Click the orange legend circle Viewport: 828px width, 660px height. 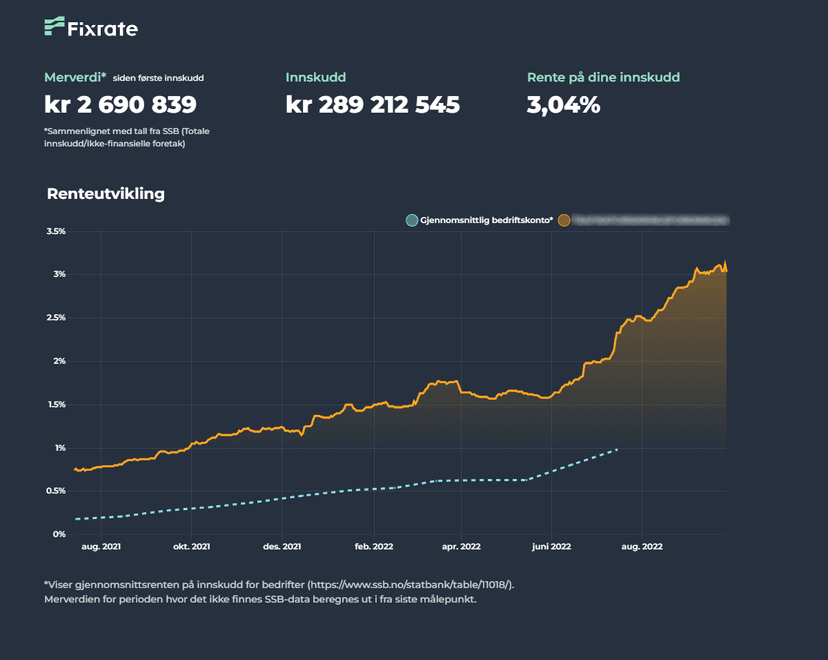pos(564,220)
